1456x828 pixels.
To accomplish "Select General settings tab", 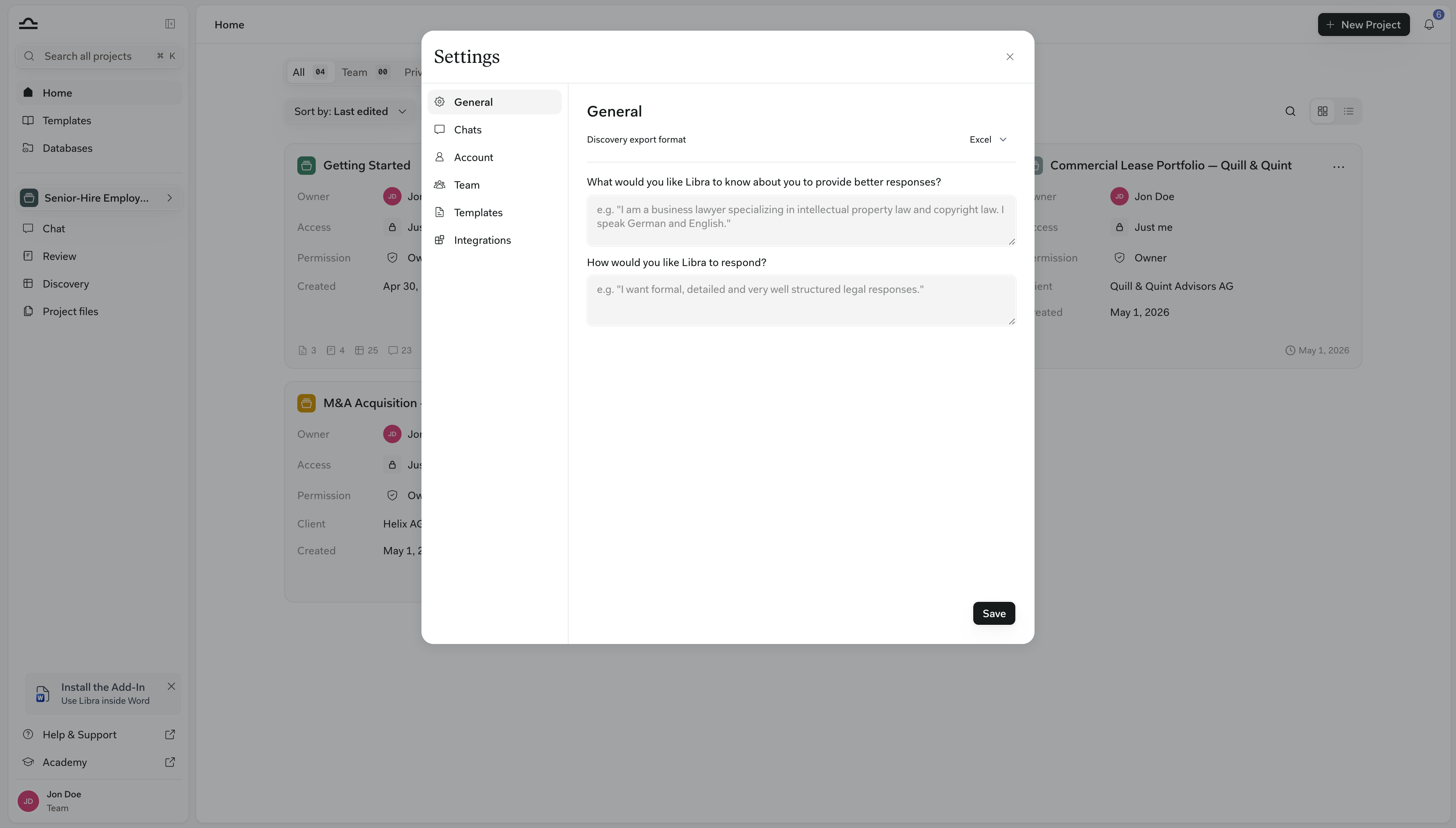I will (x=494, y=102).
